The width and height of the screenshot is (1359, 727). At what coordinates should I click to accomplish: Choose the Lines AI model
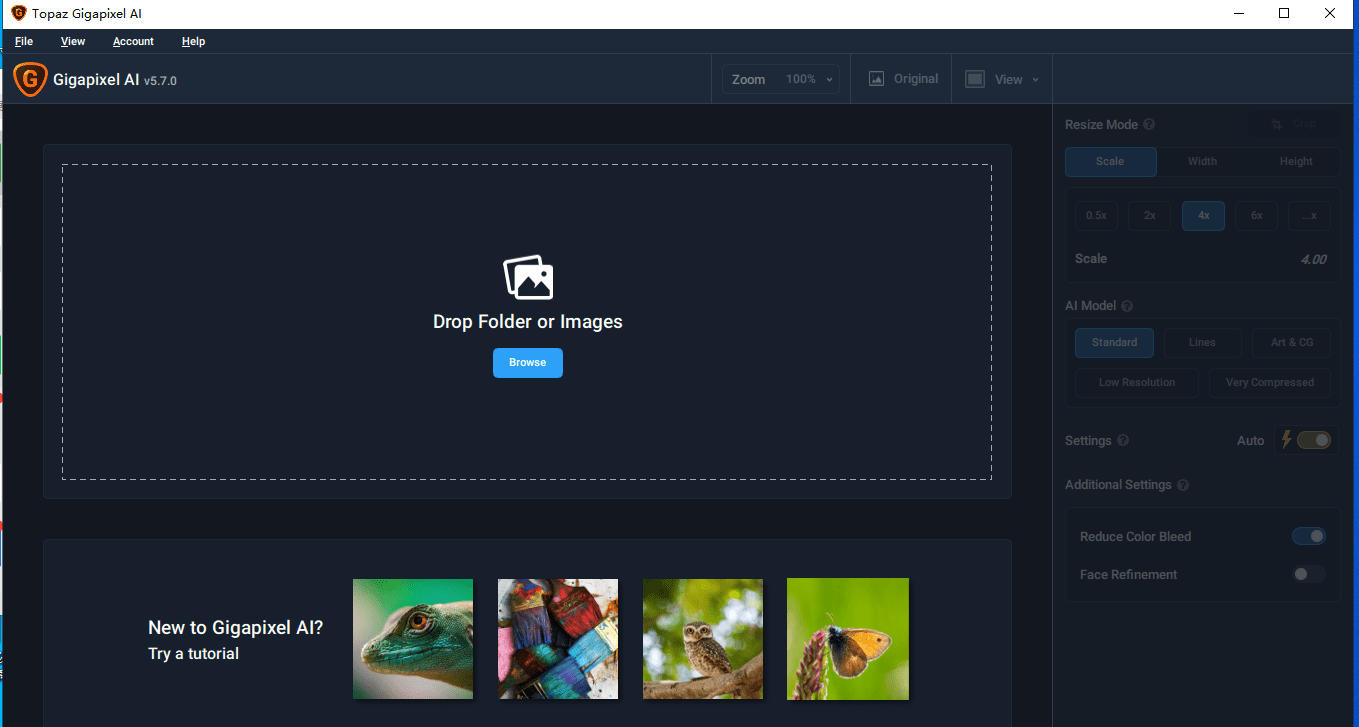tap(1202, 343)
